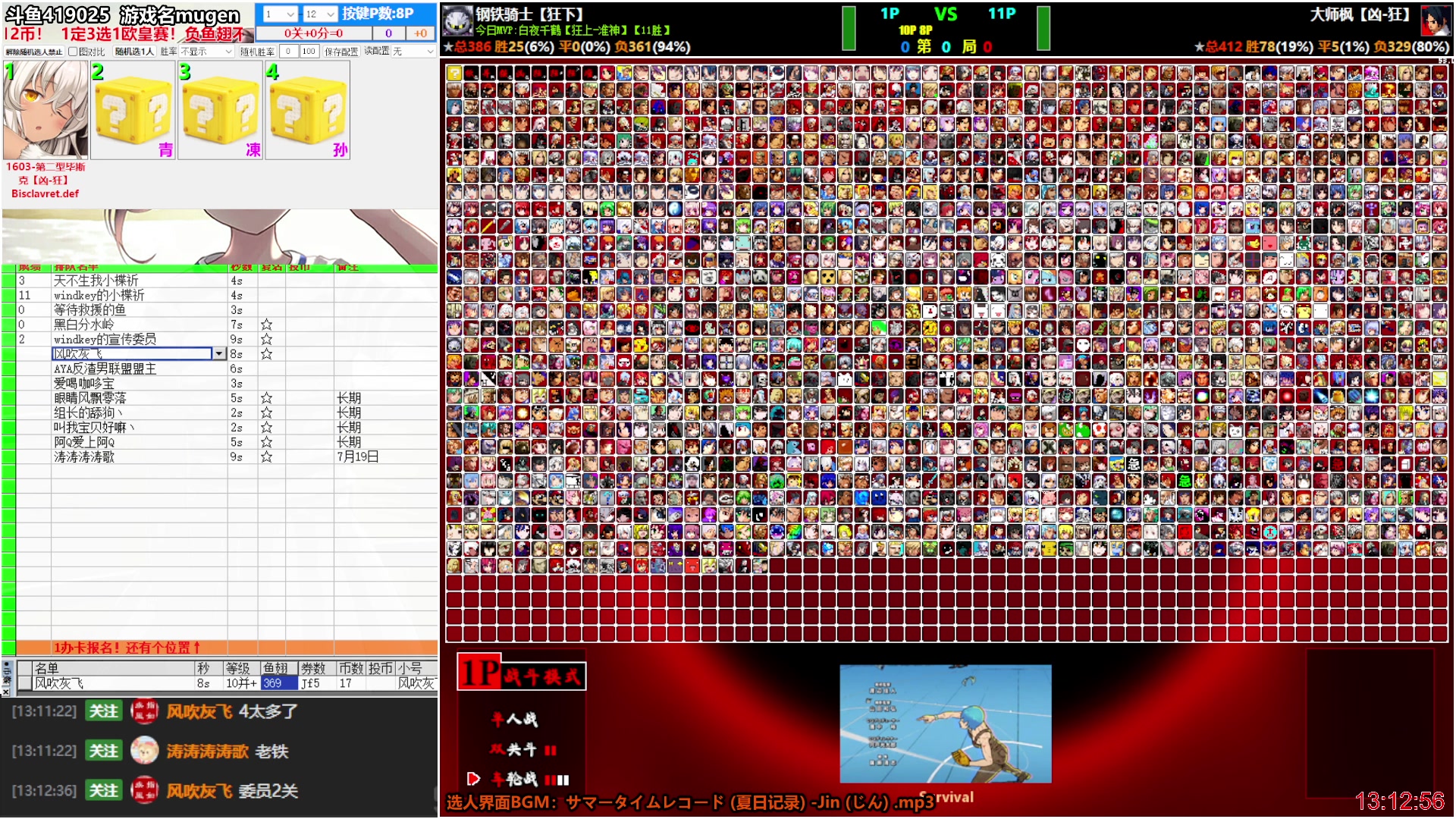Click the star in 叫我宝贝好嘛 row

(266, 428)
